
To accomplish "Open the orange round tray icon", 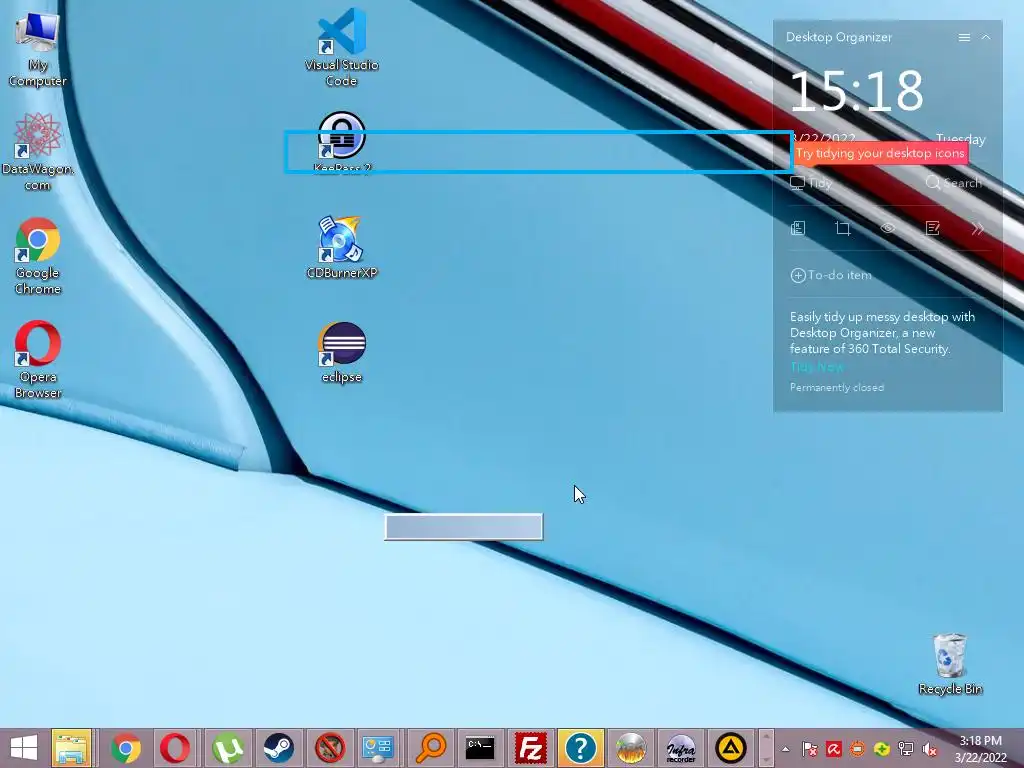I will pos(857,749).
